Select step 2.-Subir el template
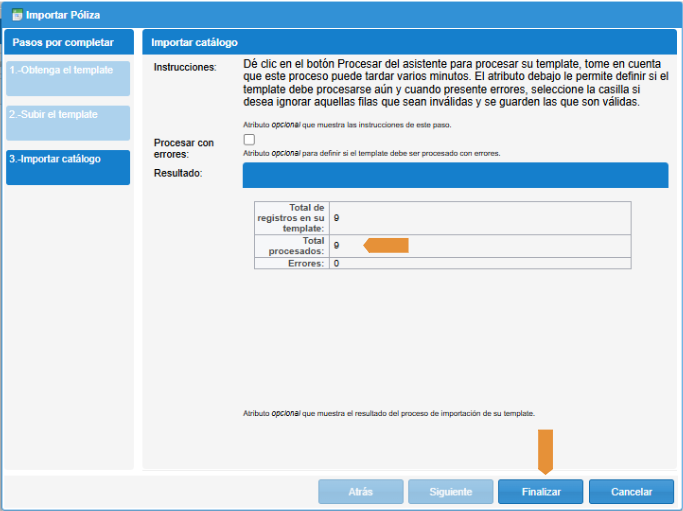Viewport: 683px width, 511px height. [x=68, y=123]
